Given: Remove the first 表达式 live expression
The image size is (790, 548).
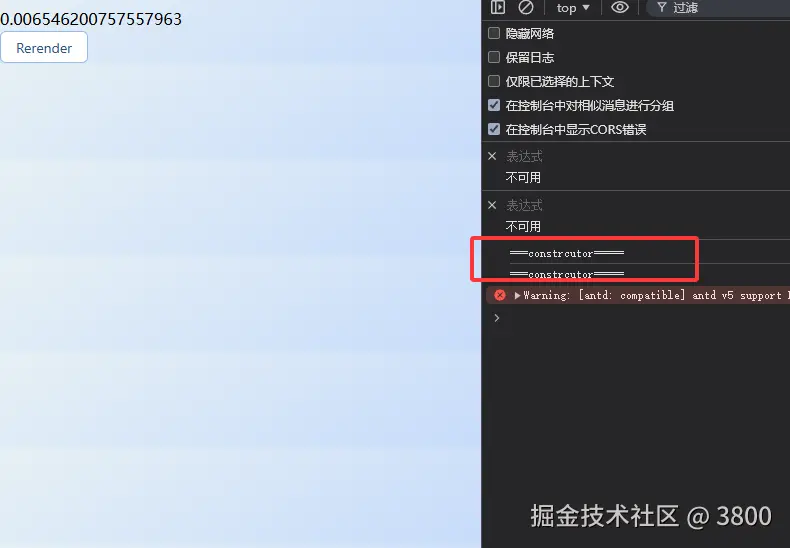Looking at the screenshot, I should 492,156.
